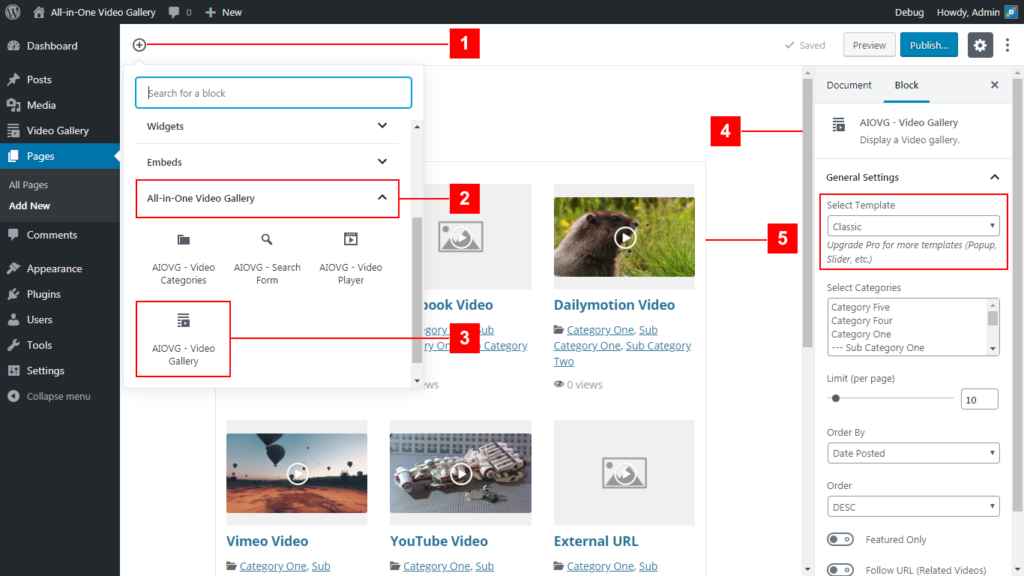
Task: Click the Limit per page slider
Action: [x=890, y=398]
